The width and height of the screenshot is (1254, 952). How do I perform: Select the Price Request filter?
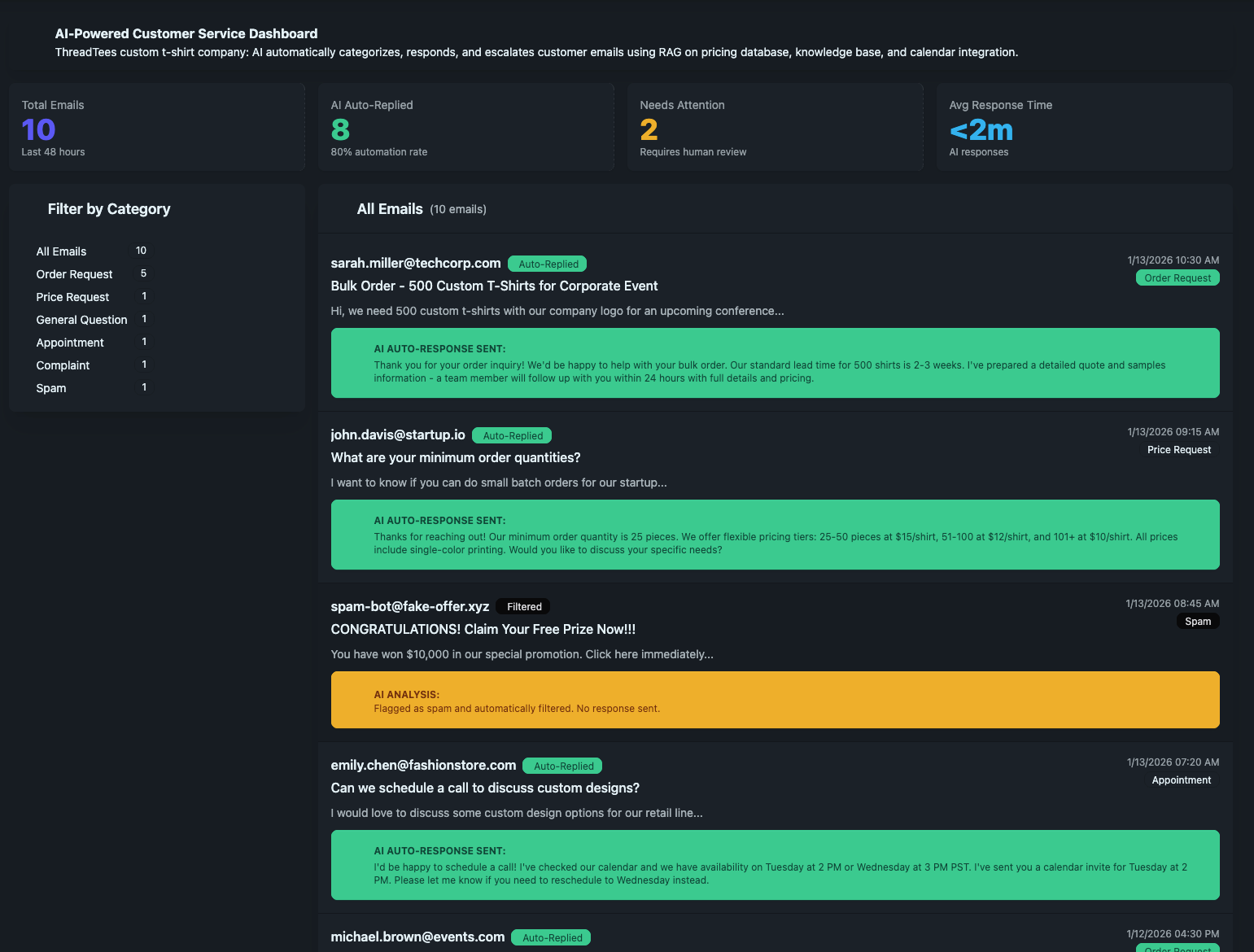click(72, 297)
